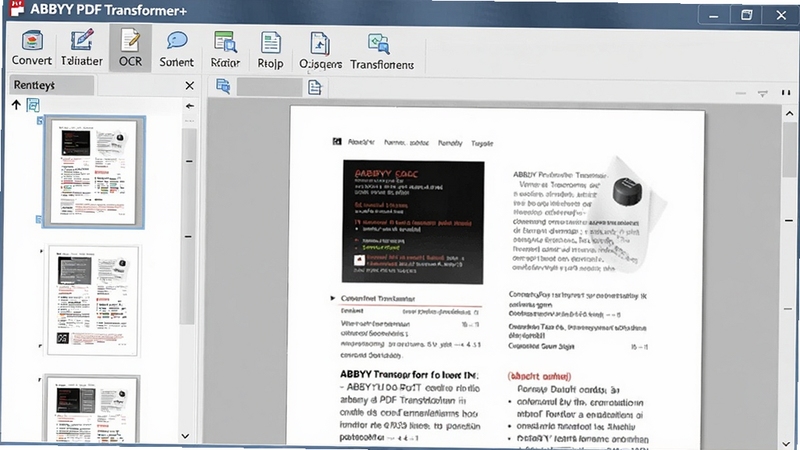Image resolution: width=800 pixels, height=450 pixels.
Task: Click the small icon at page header left
Action: (x=337, y=141)
